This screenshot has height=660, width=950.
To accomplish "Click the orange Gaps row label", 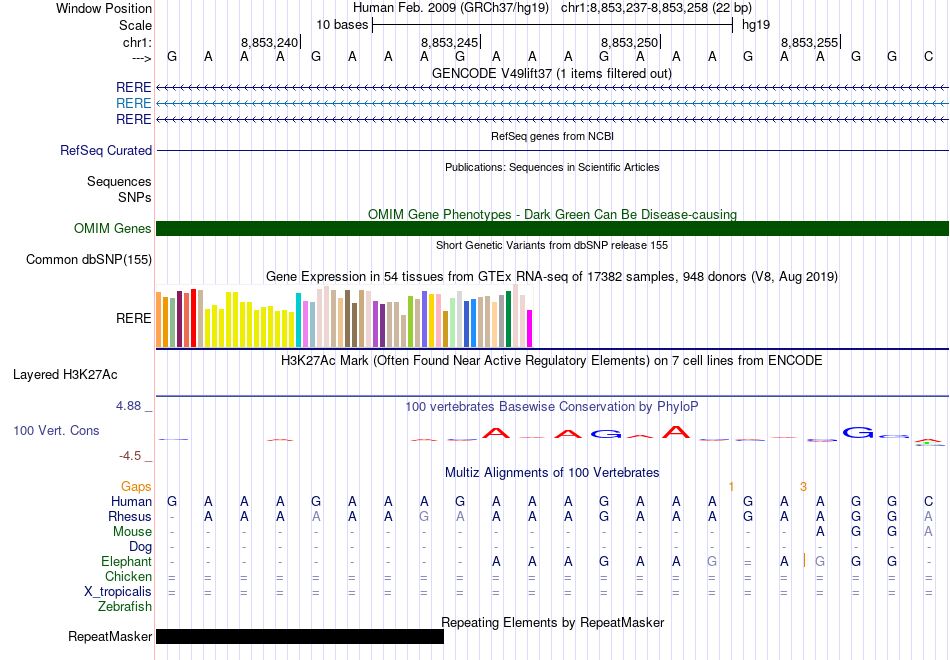I will pyautogui.click(x=136, y=487).
